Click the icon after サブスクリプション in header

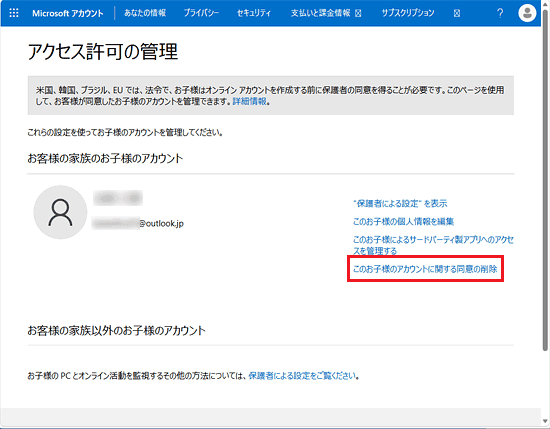click(x=457, y=13)
